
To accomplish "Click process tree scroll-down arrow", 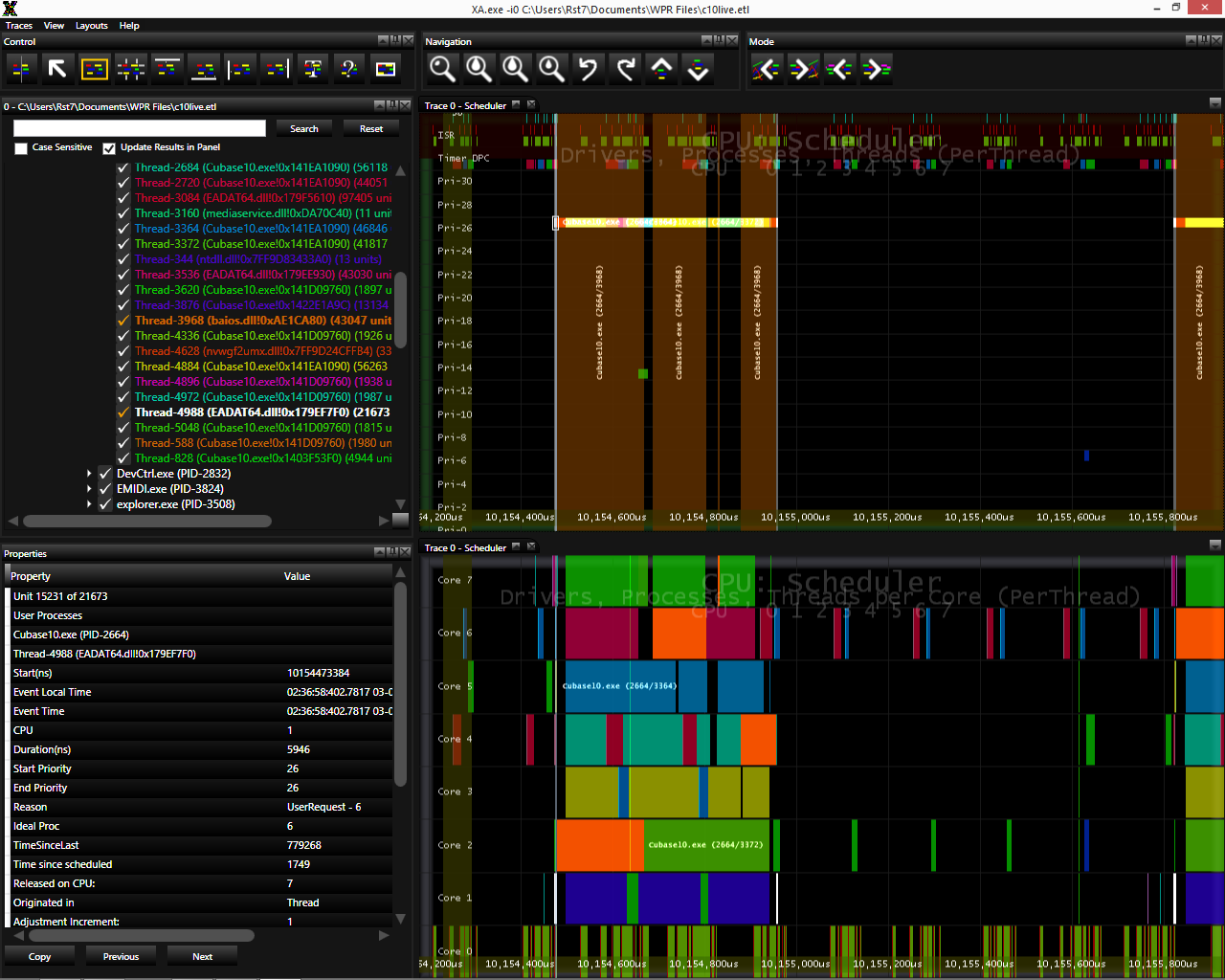I will coord(401,504).
